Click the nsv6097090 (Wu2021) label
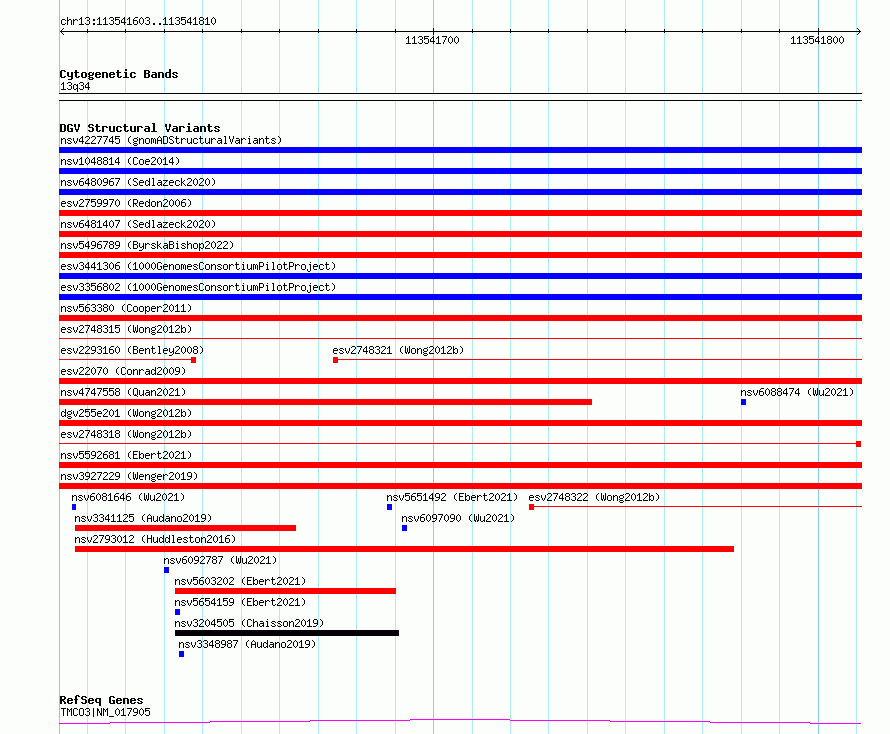 (457, 518)
